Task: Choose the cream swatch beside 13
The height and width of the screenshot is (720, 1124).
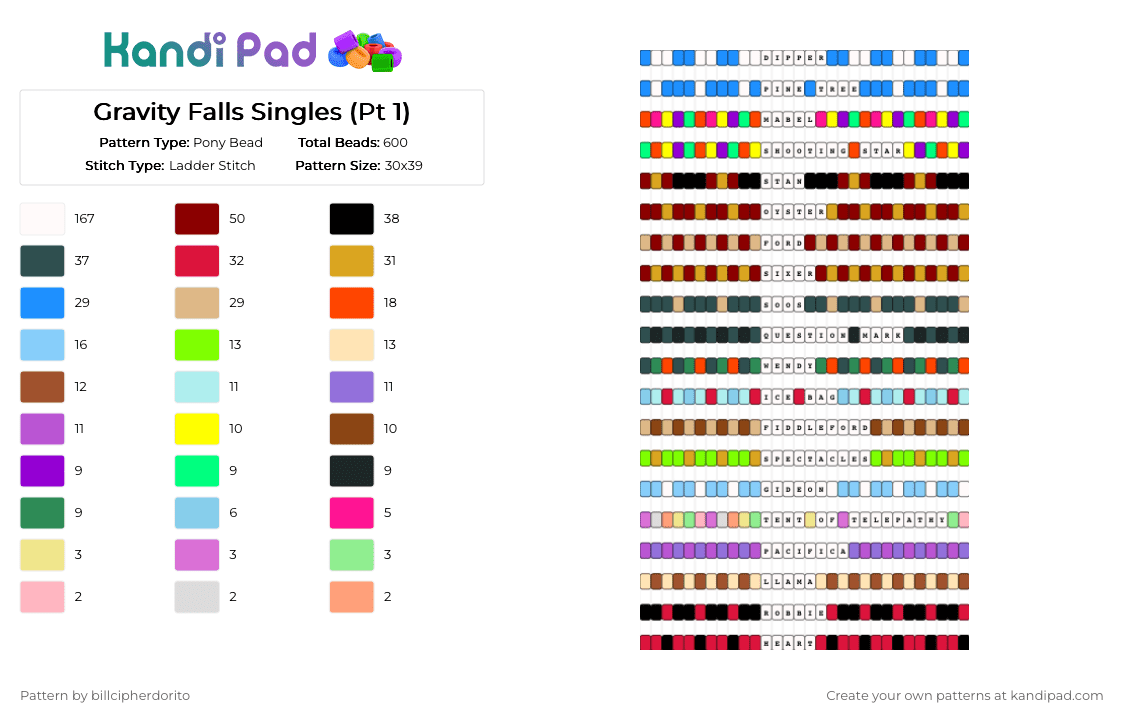Action: (351, 345)
